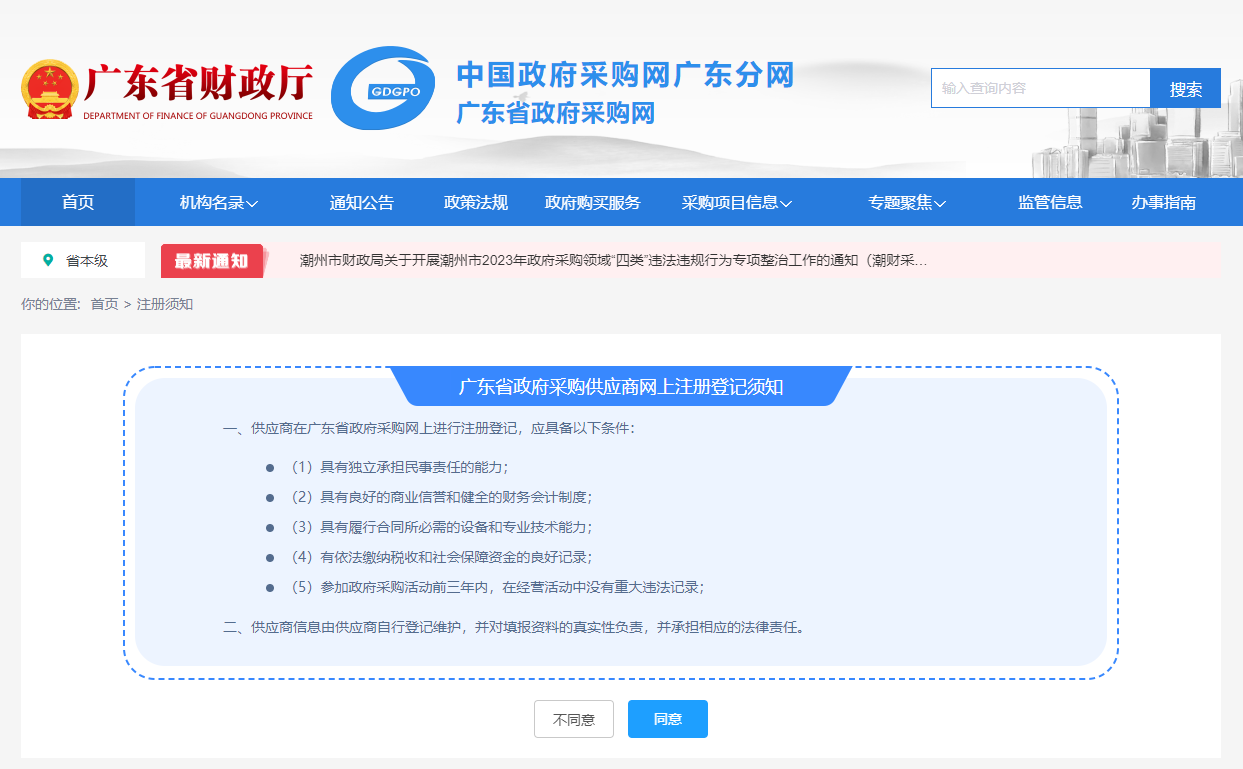Expand the 采购项目信息 dropdown menu

pyautogui.click(x=736, y=203)
